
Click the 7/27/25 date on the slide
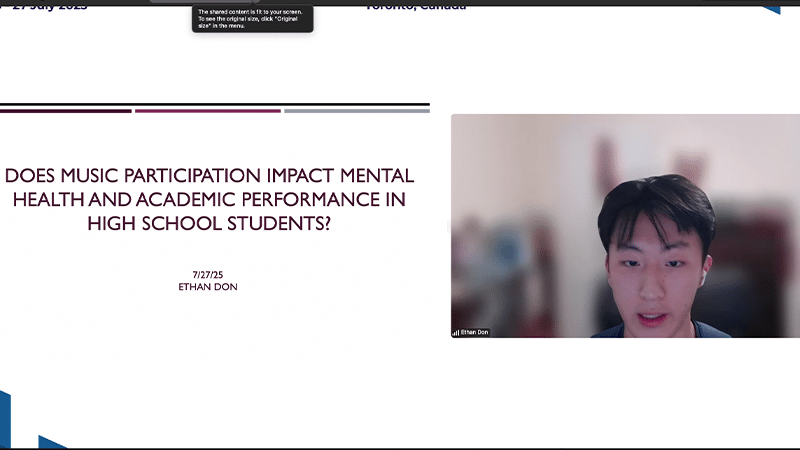point(209,274)
